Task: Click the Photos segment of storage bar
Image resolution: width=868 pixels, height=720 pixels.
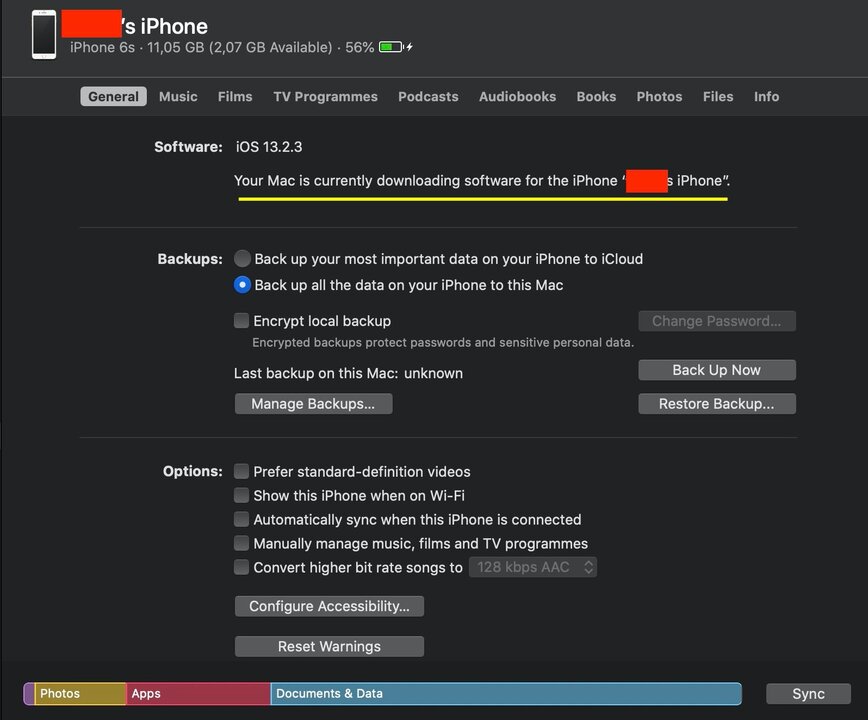Action: coord(80,693)
